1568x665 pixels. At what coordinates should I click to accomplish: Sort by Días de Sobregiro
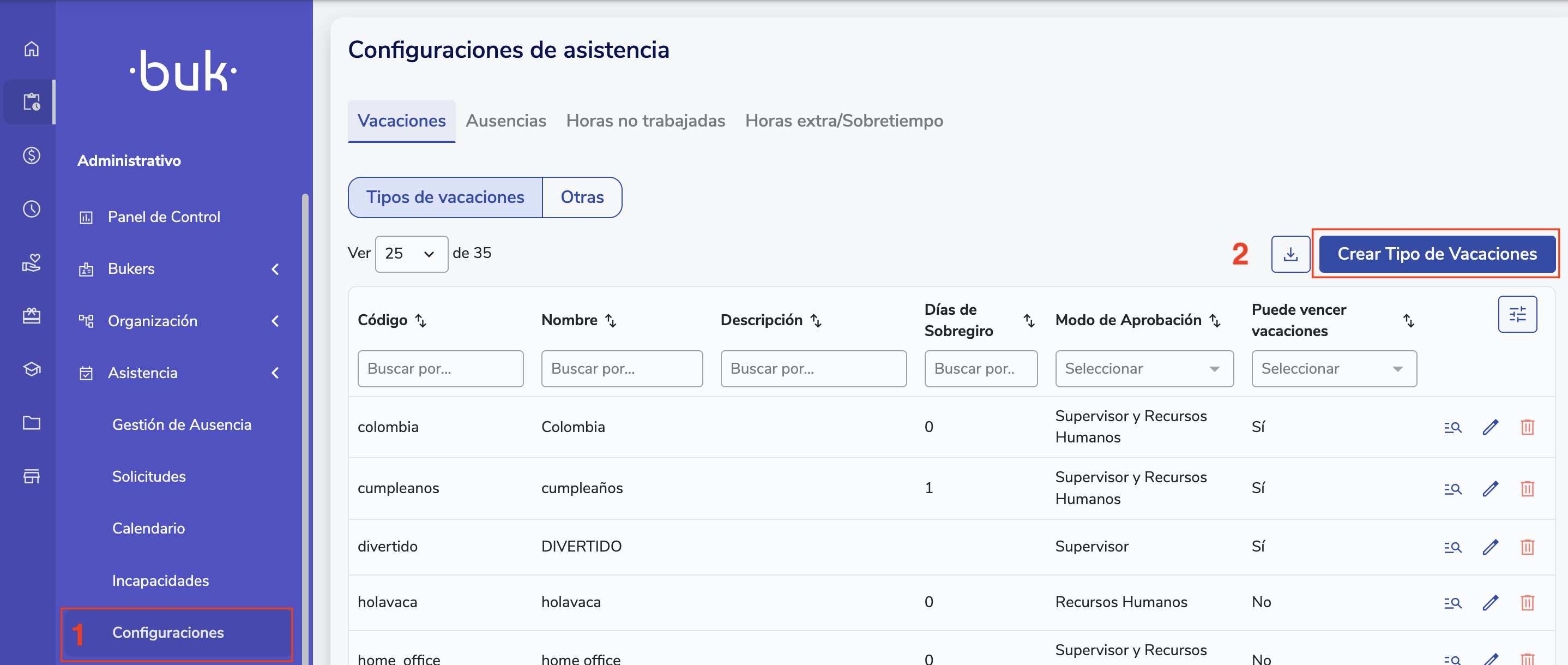pyautogui.click(x=1029, y=320)
